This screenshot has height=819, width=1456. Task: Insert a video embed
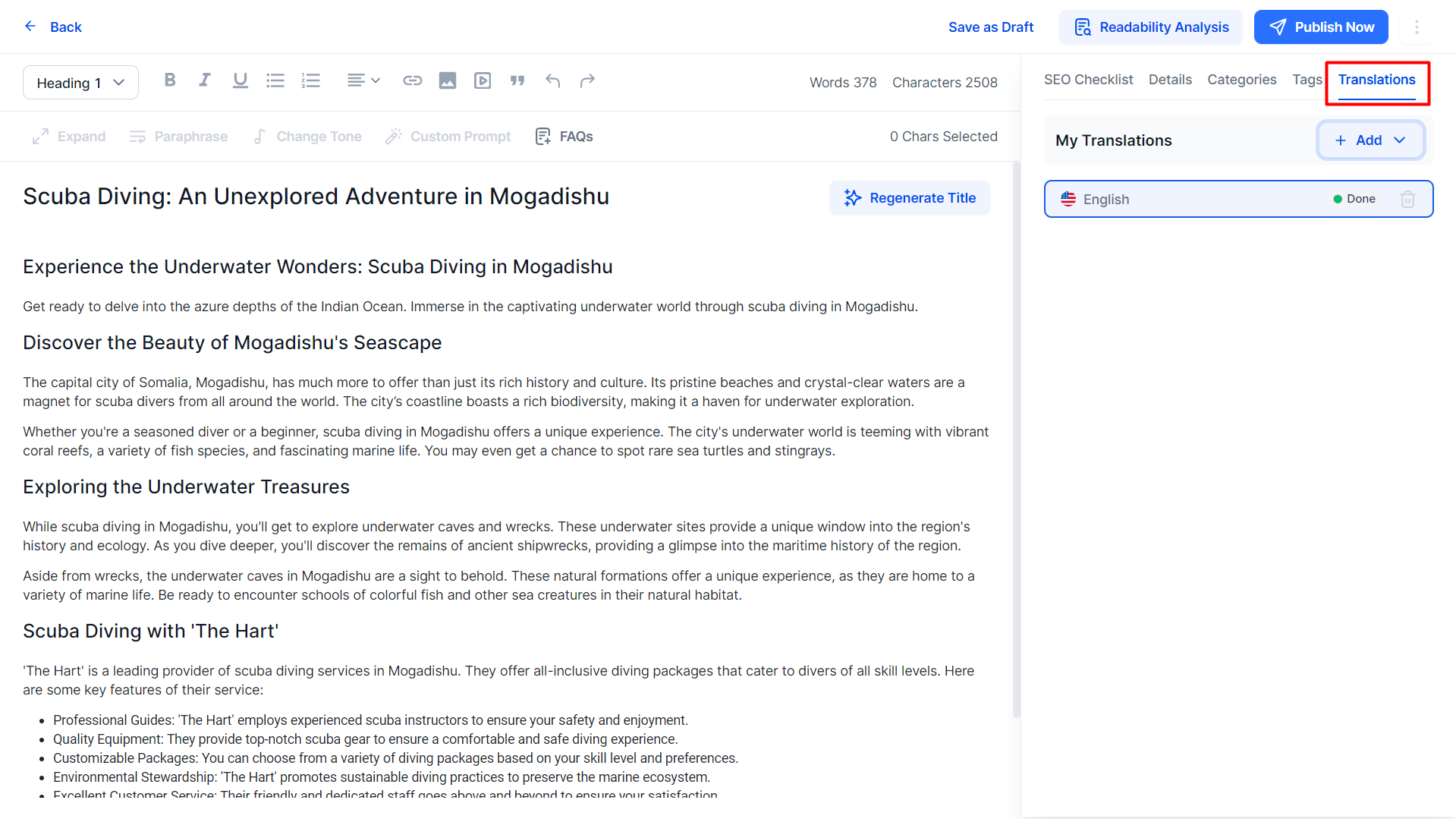click(483, 80)
